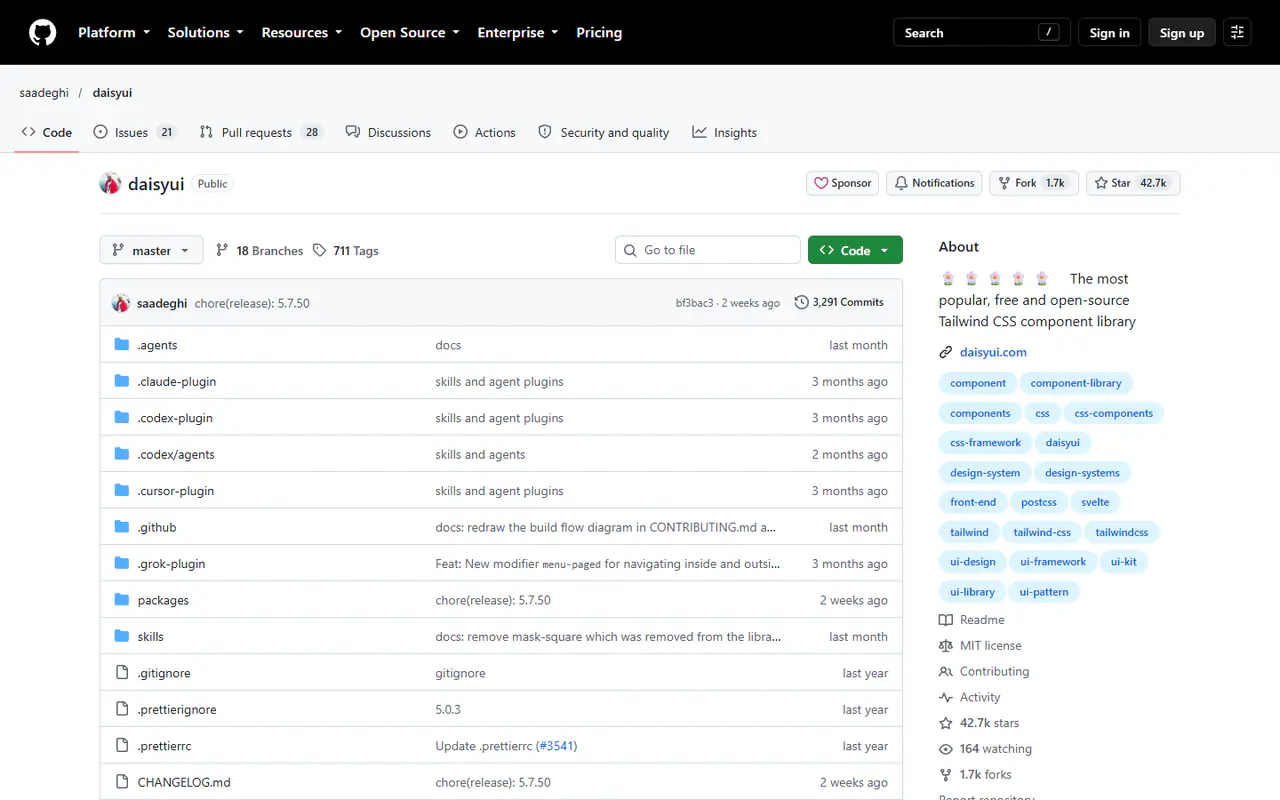Click the forks icon in About
This screenshot has height=800, width=1280.
[946, 775]
